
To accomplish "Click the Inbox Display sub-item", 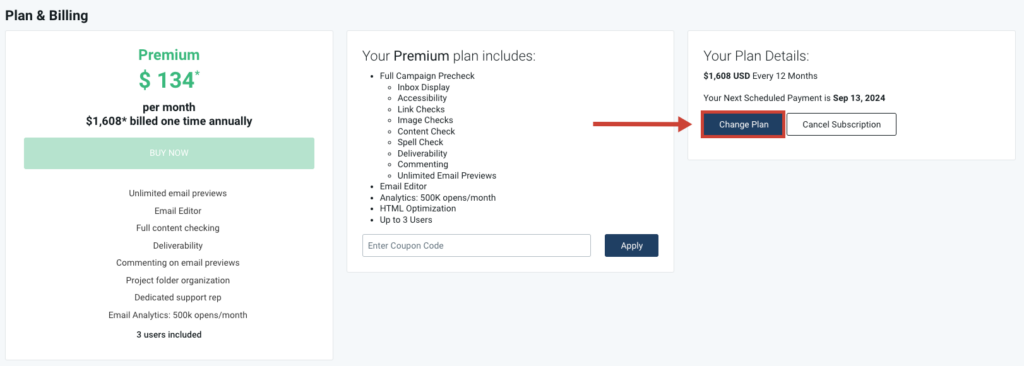I will pos(423,87).
